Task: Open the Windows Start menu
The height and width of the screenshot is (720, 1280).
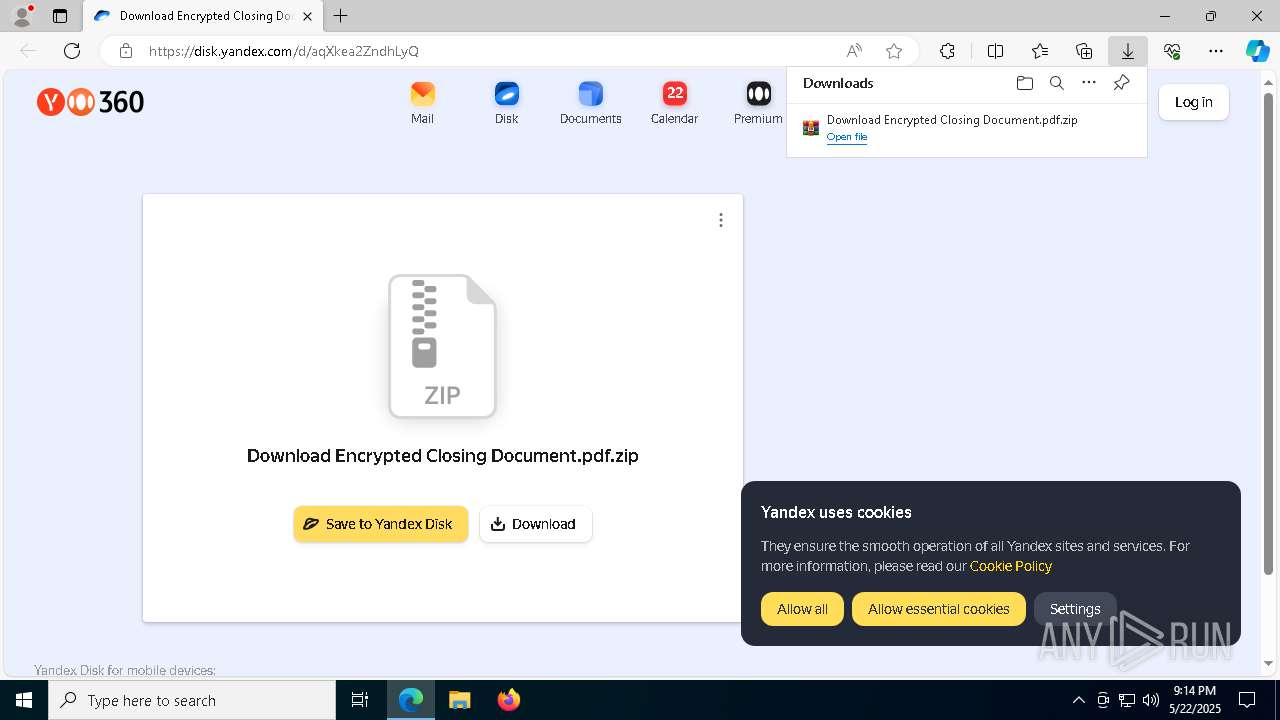Action: pyautogui.click(x=24, y=700)
